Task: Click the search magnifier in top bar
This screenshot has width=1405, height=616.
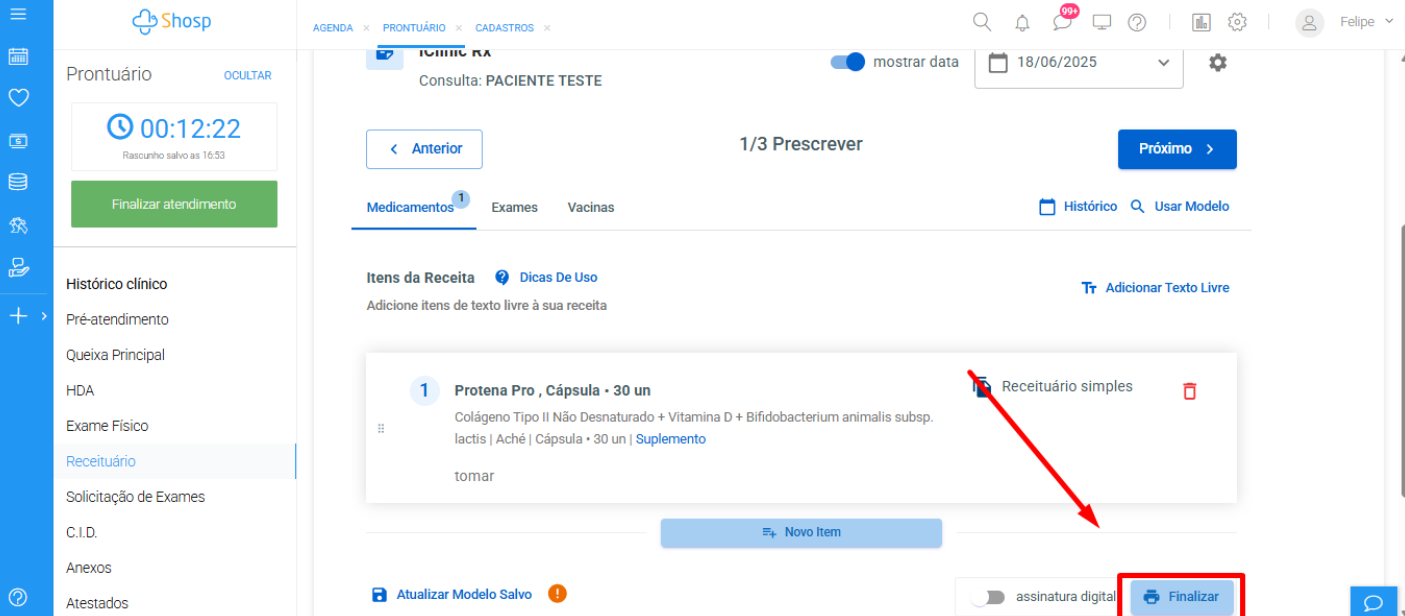Action: tap(982, 22)
